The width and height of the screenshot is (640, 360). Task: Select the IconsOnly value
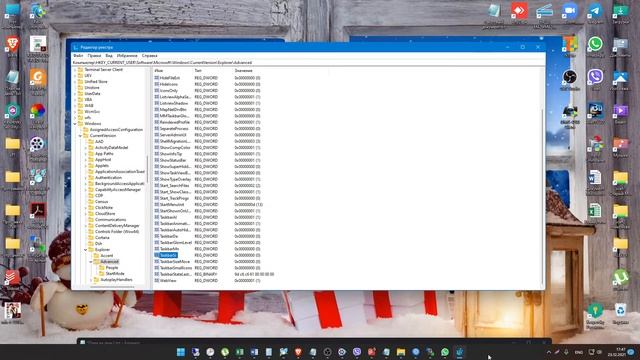(x=169, y=91)
